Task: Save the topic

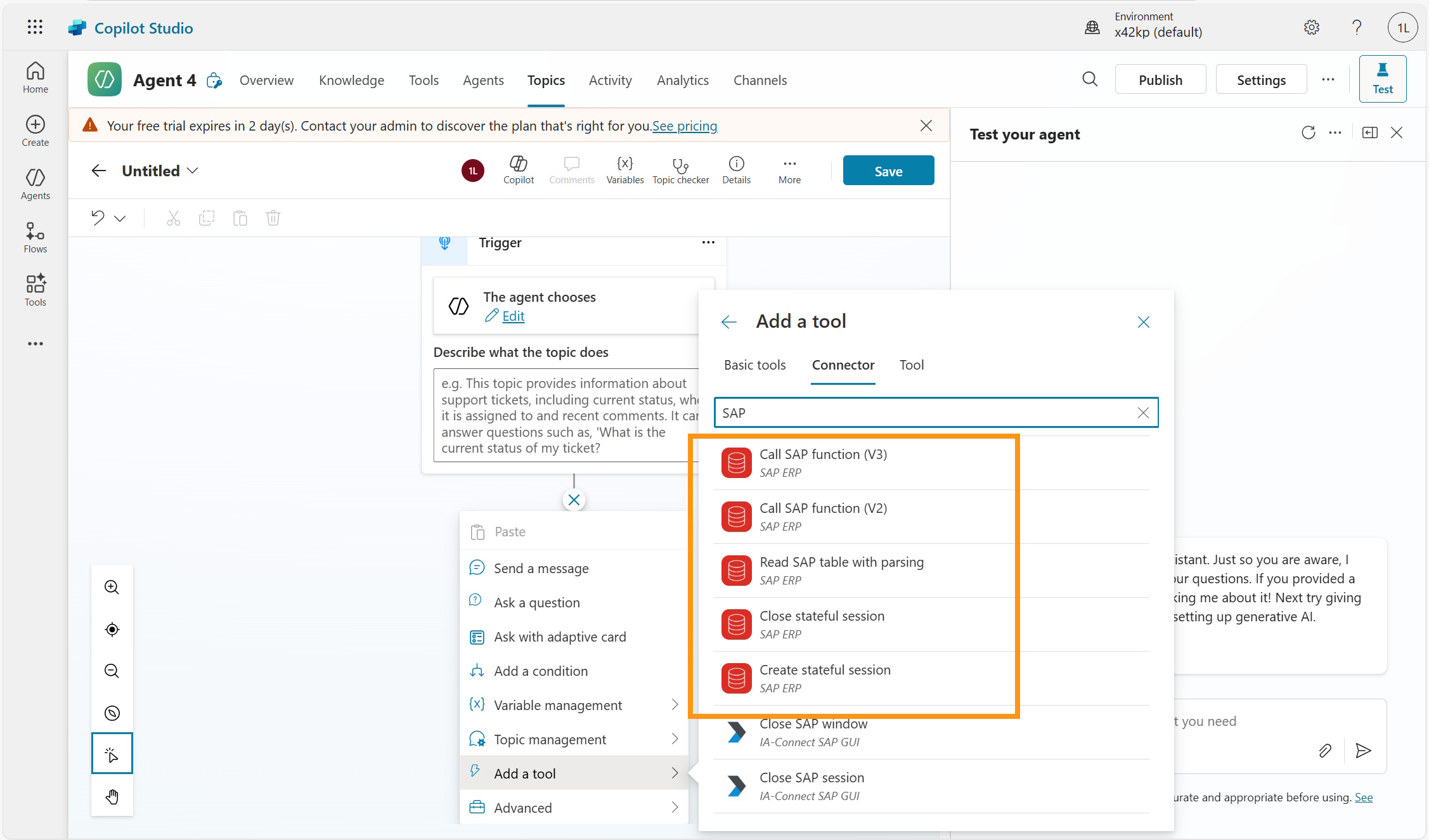Action: pos(888,171)
